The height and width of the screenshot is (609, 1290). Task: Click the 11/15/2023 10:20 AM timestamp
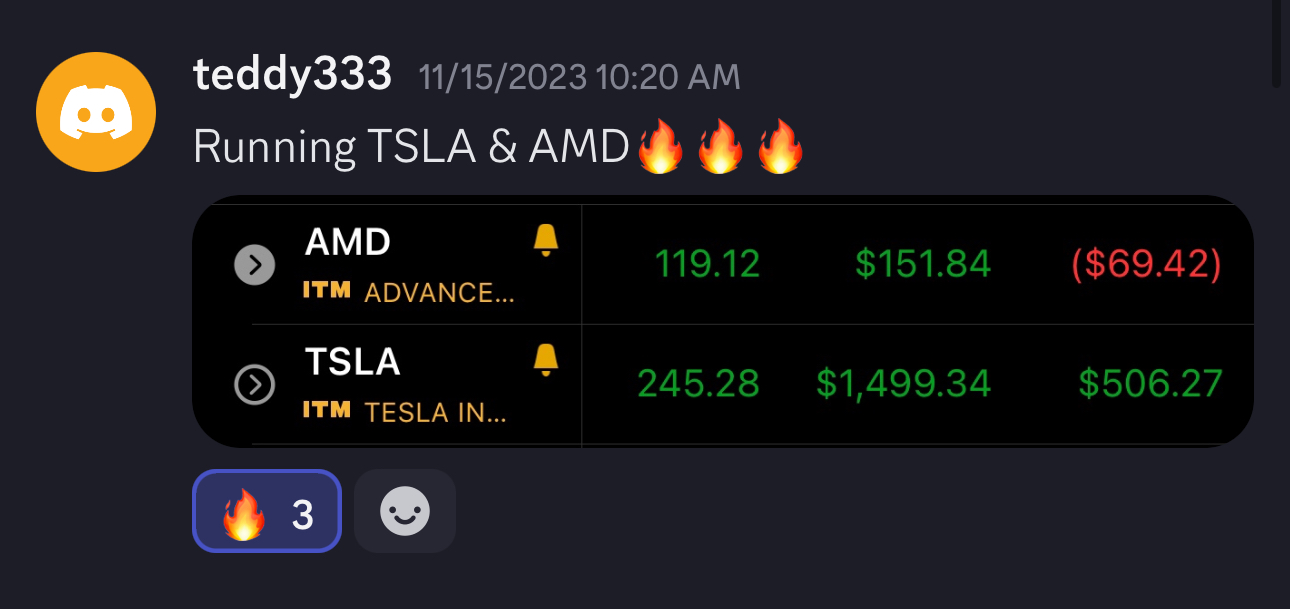[x=580, y=78]
